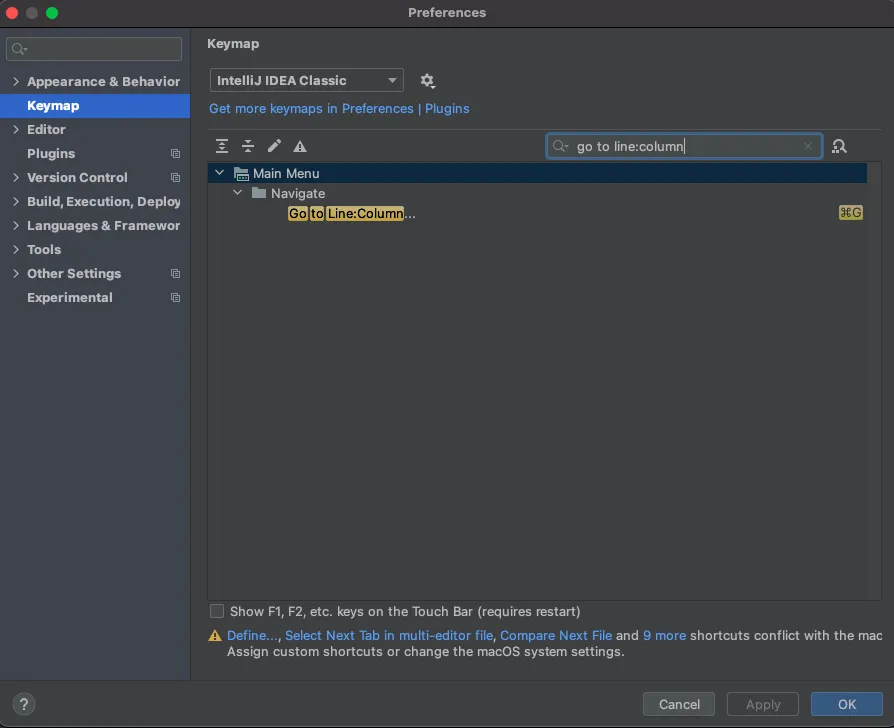Click the Navigate folder icon

coord(259,193)
